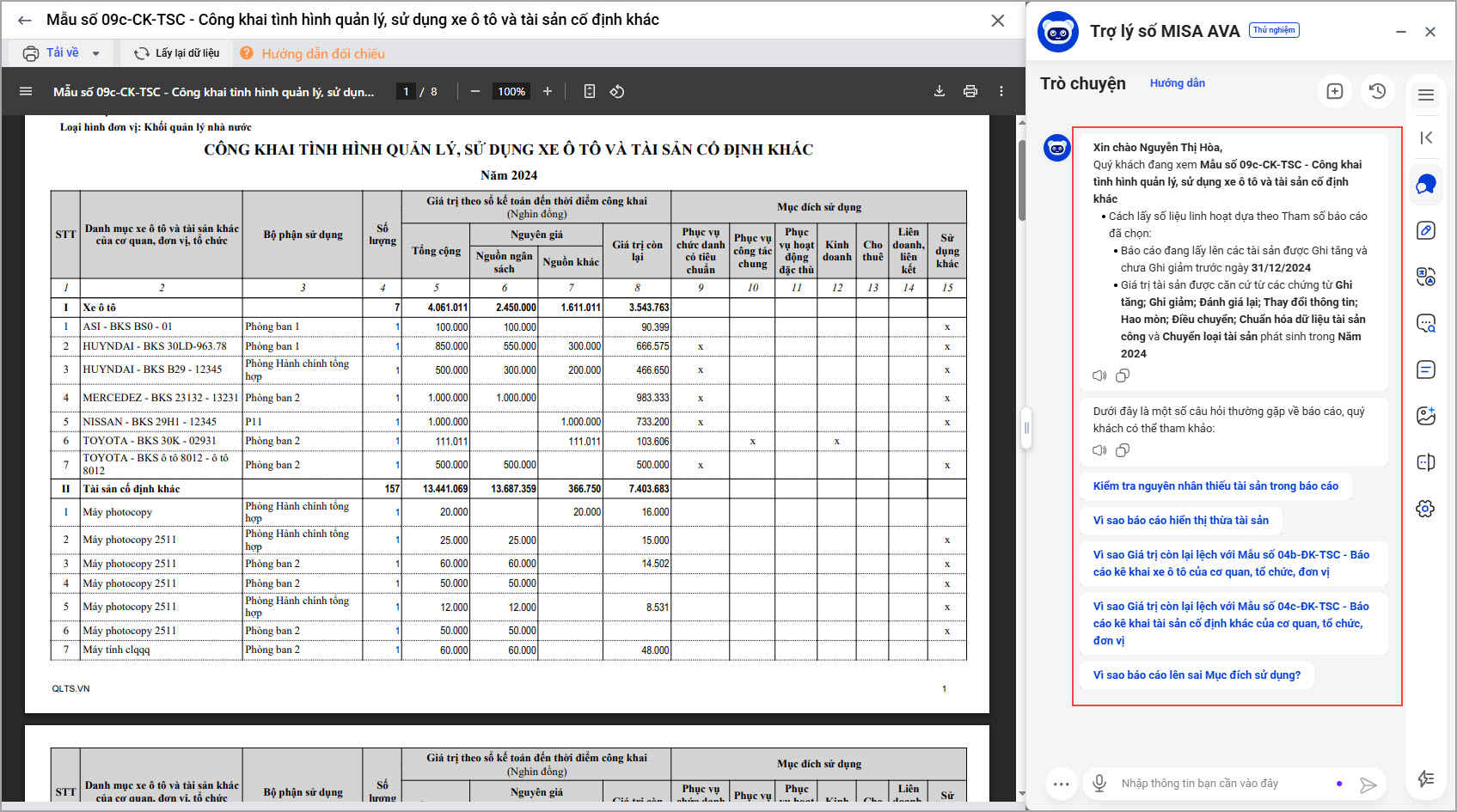Click the back arrow beside report title
The width and height of the screenshot is (1457, 812).
(25, 21)
